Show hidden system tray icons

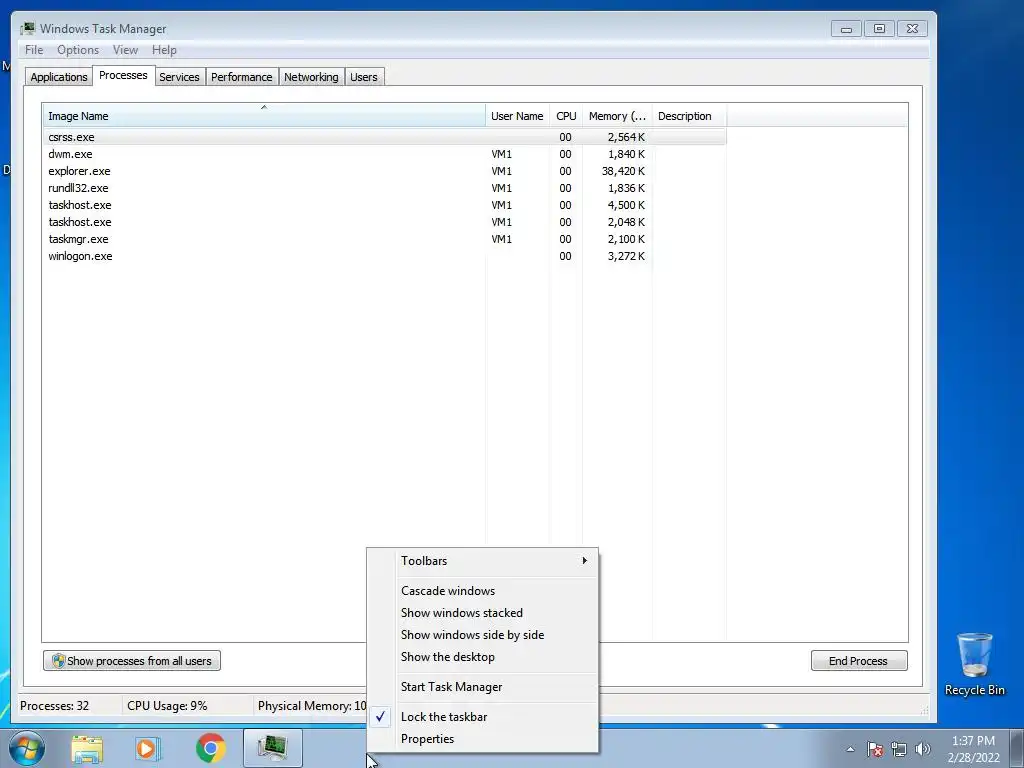pos(850,749)
